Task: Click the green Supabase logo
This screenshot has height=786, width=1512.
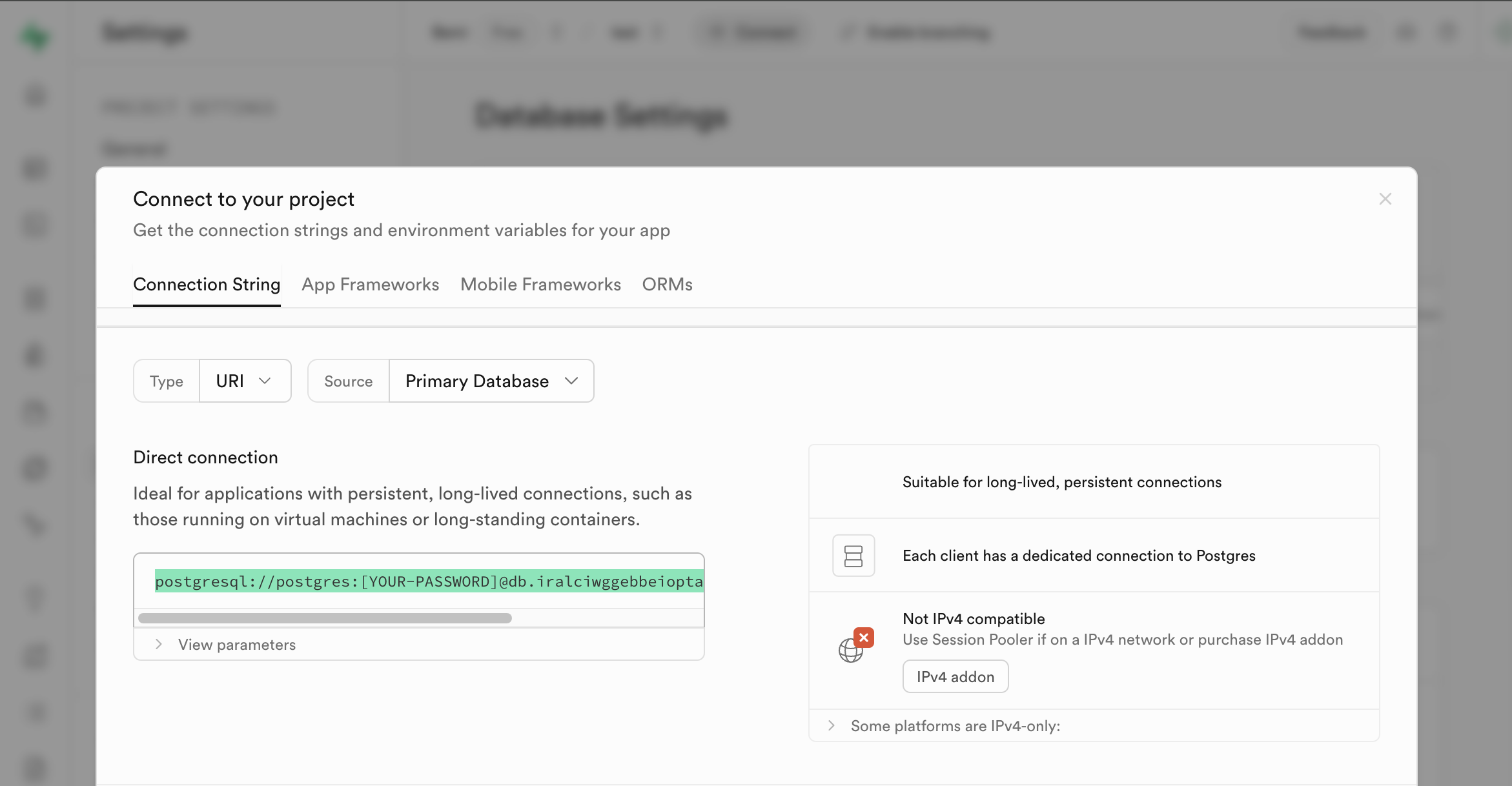Action: point(35,36)
